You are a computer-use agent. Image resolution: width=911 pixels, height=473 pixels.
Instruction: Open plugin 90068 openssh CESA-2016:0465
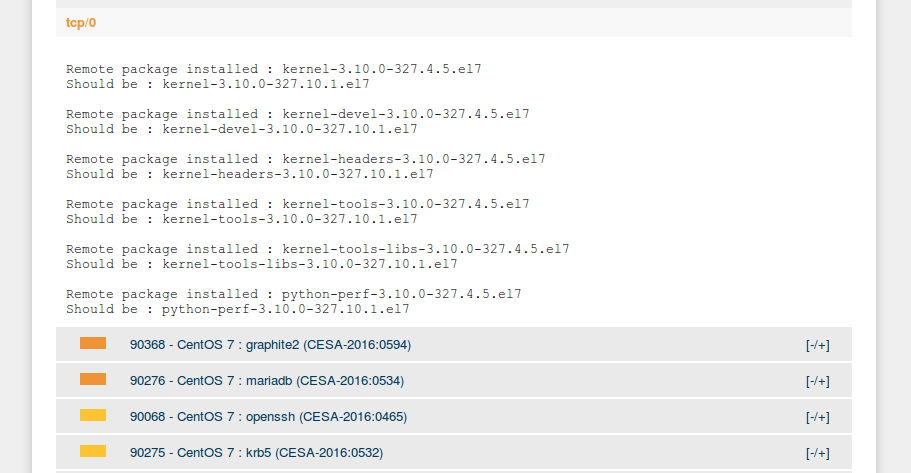pos(268,417)
